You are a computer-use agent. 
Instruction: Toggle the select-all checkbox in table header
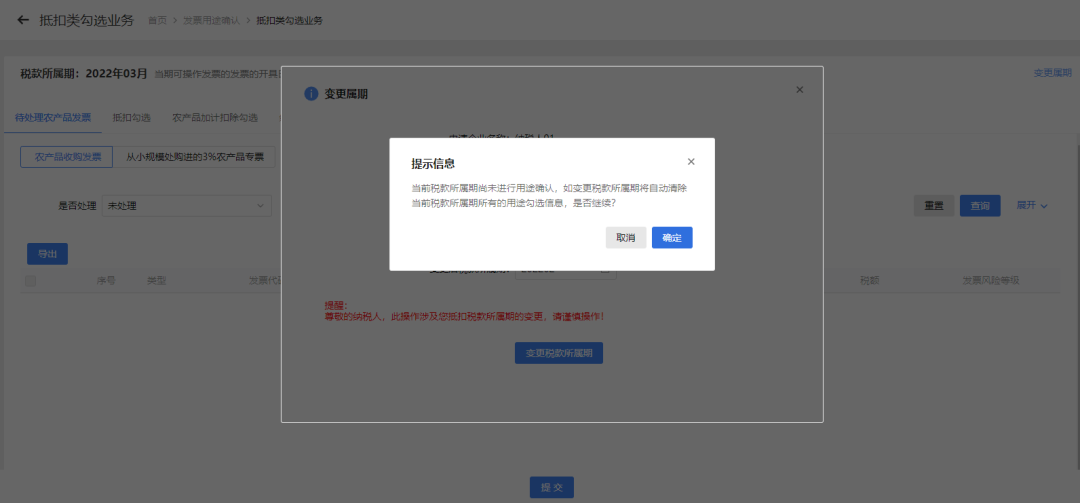[x=30, y=280]
